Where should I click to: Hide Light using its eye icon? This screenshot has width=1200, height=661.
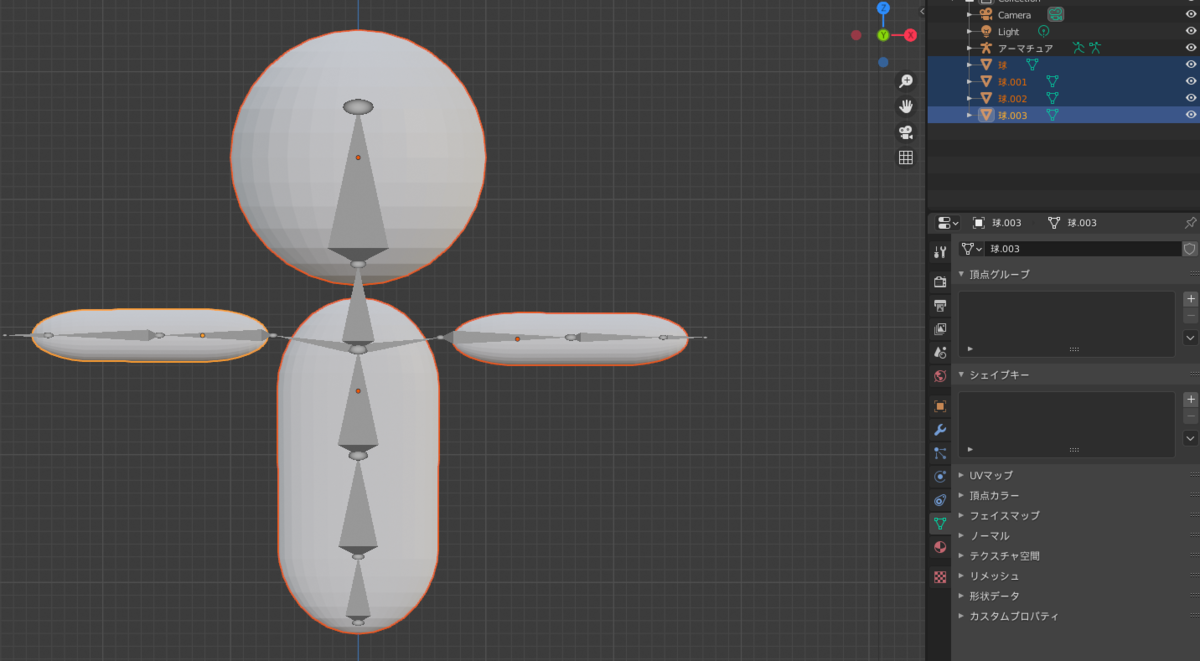(1190, 31)
